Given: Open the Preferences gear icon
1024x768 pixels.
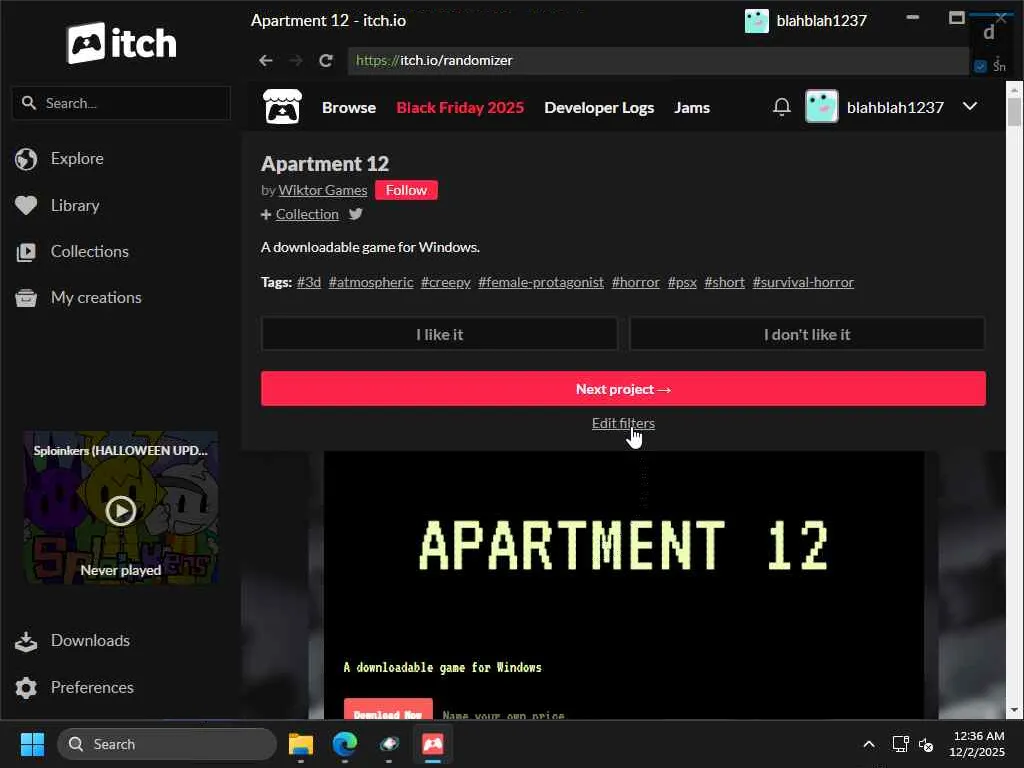Looking at the screenshot, I should 26,688.
